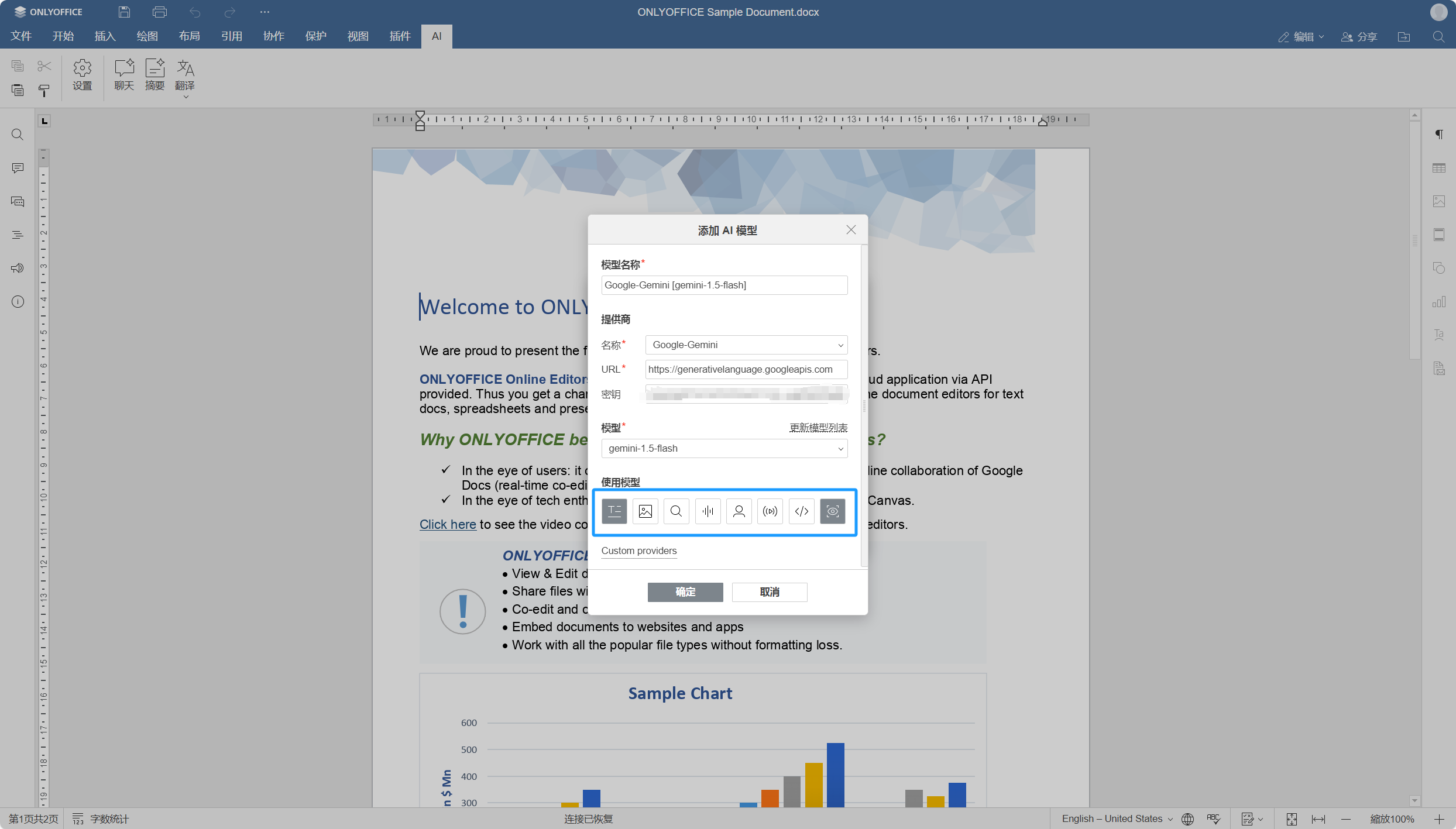Open comments panel in left sidebar

18,168
